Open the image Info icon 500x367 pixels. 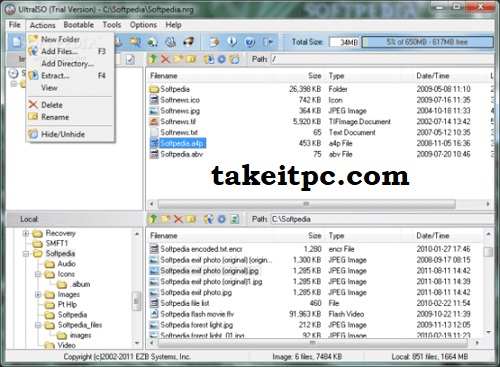pos(232,42)
